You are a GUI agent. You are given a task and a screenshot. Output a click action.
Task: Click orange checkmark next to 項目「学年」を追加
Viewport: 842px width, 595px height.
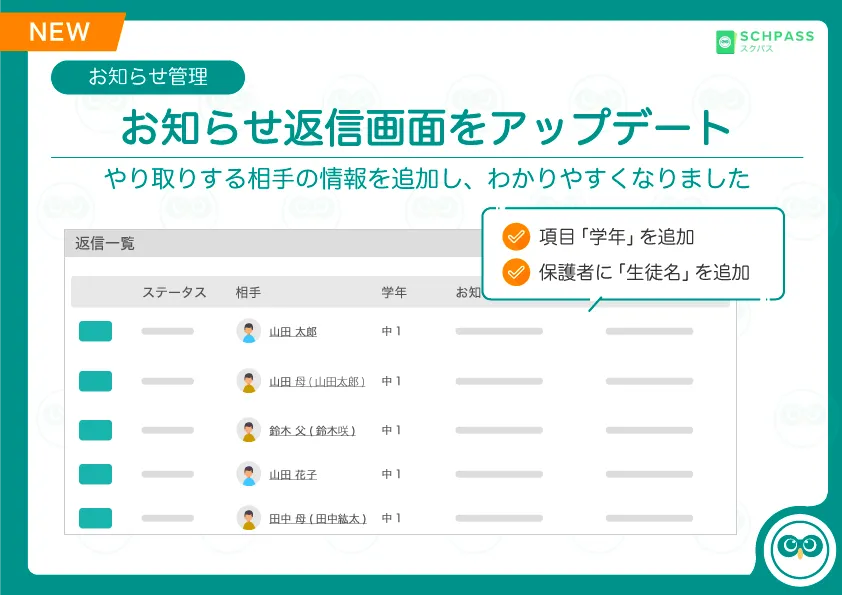coord(516,237)
